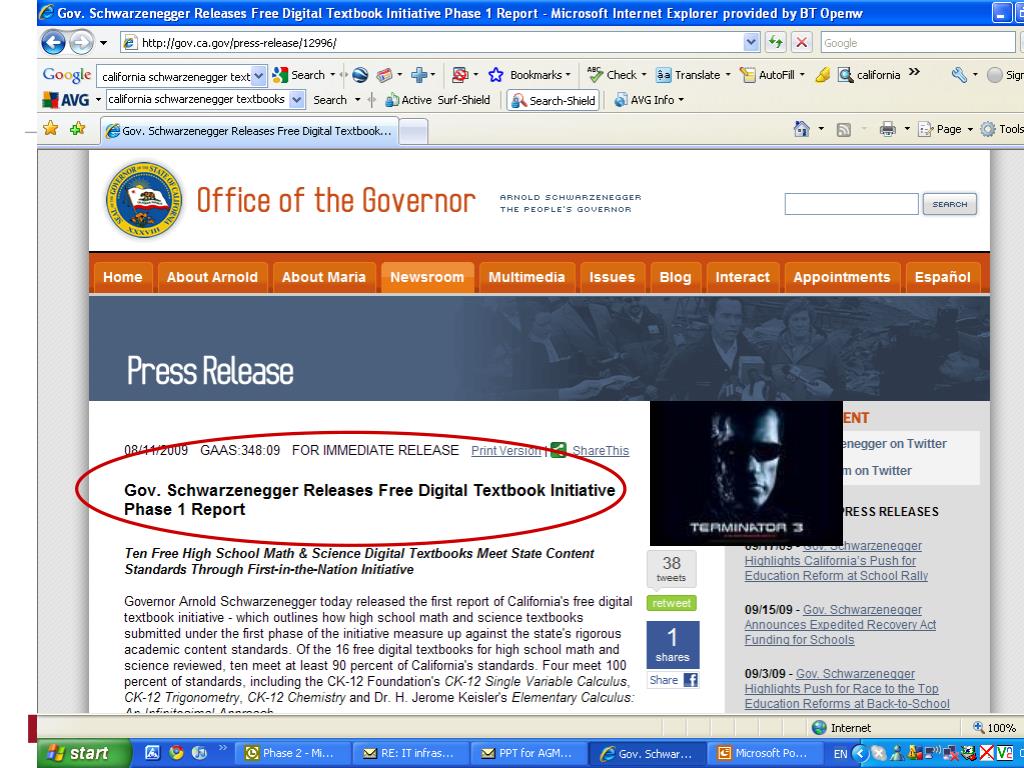
Task: Click the Google toolbar Search icon
Action: tap(280, 75)
